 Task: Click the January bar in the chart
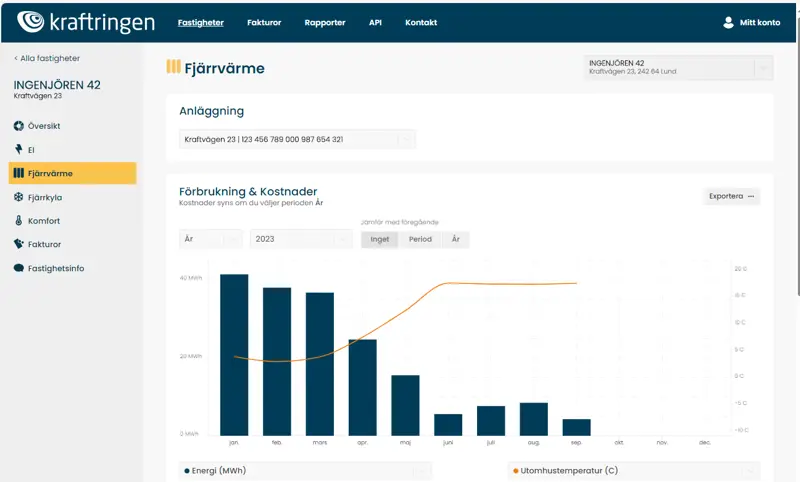click(x=234, y=354)
